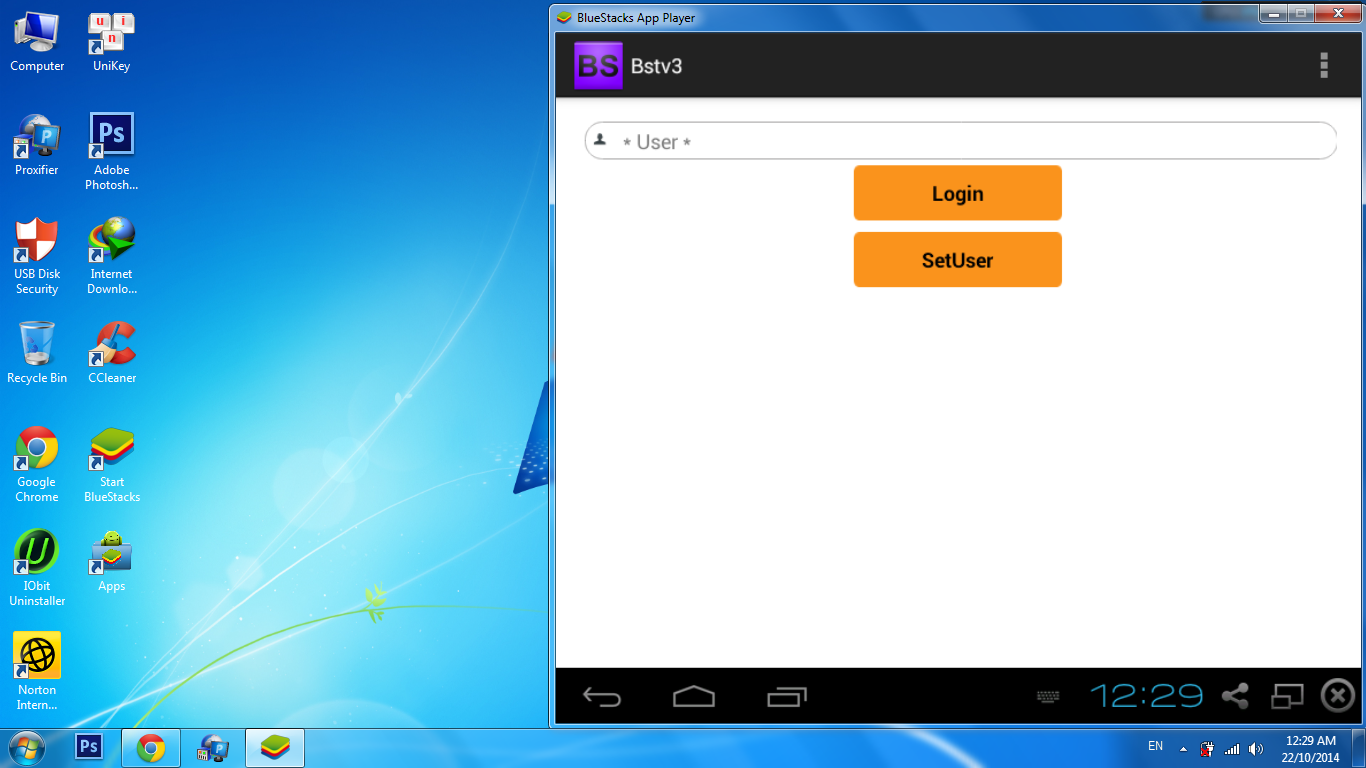Viewport: 1366px width, 768px height.
Task: Switch to BlueStacks on the taskbar
Action: pos(275,748)
